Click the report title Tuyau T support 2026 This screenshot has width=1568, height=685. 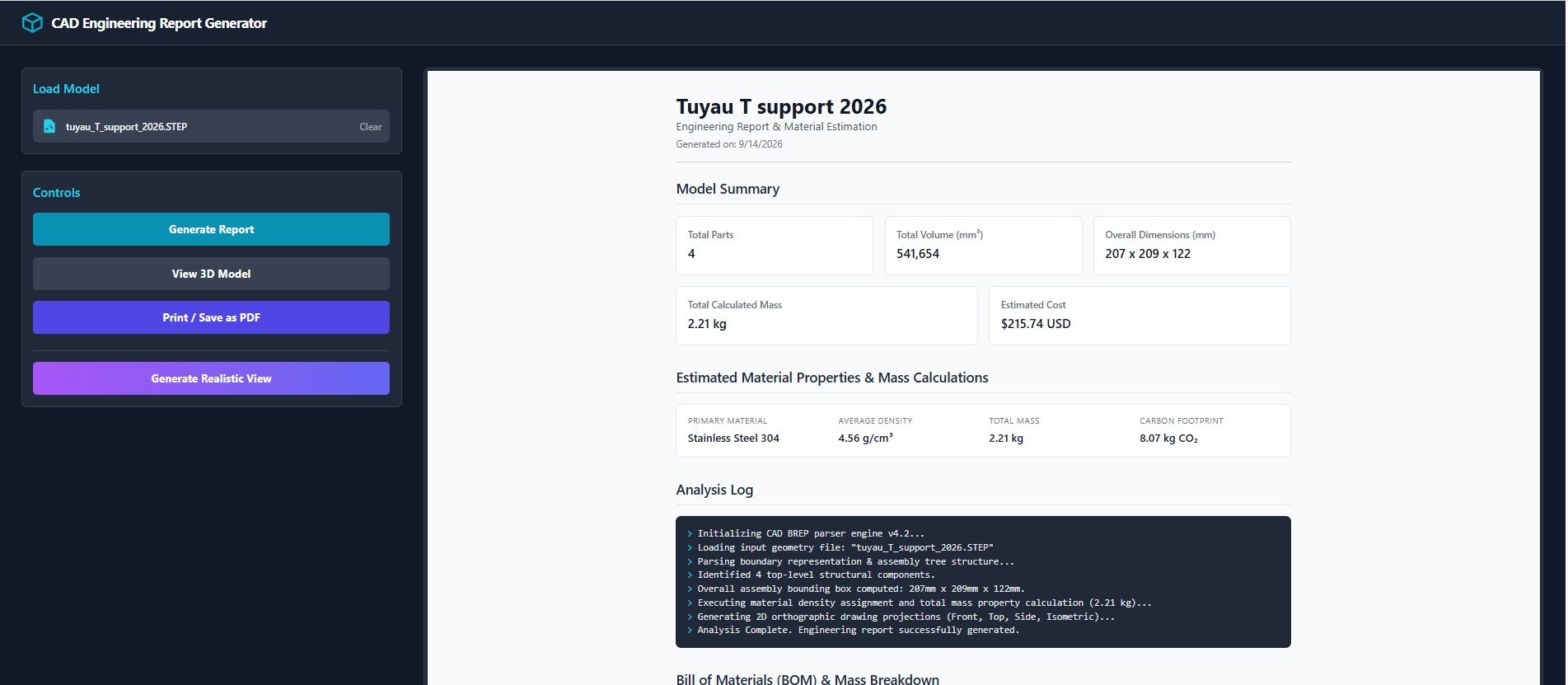pyautogui.click(x=781, y=106)
